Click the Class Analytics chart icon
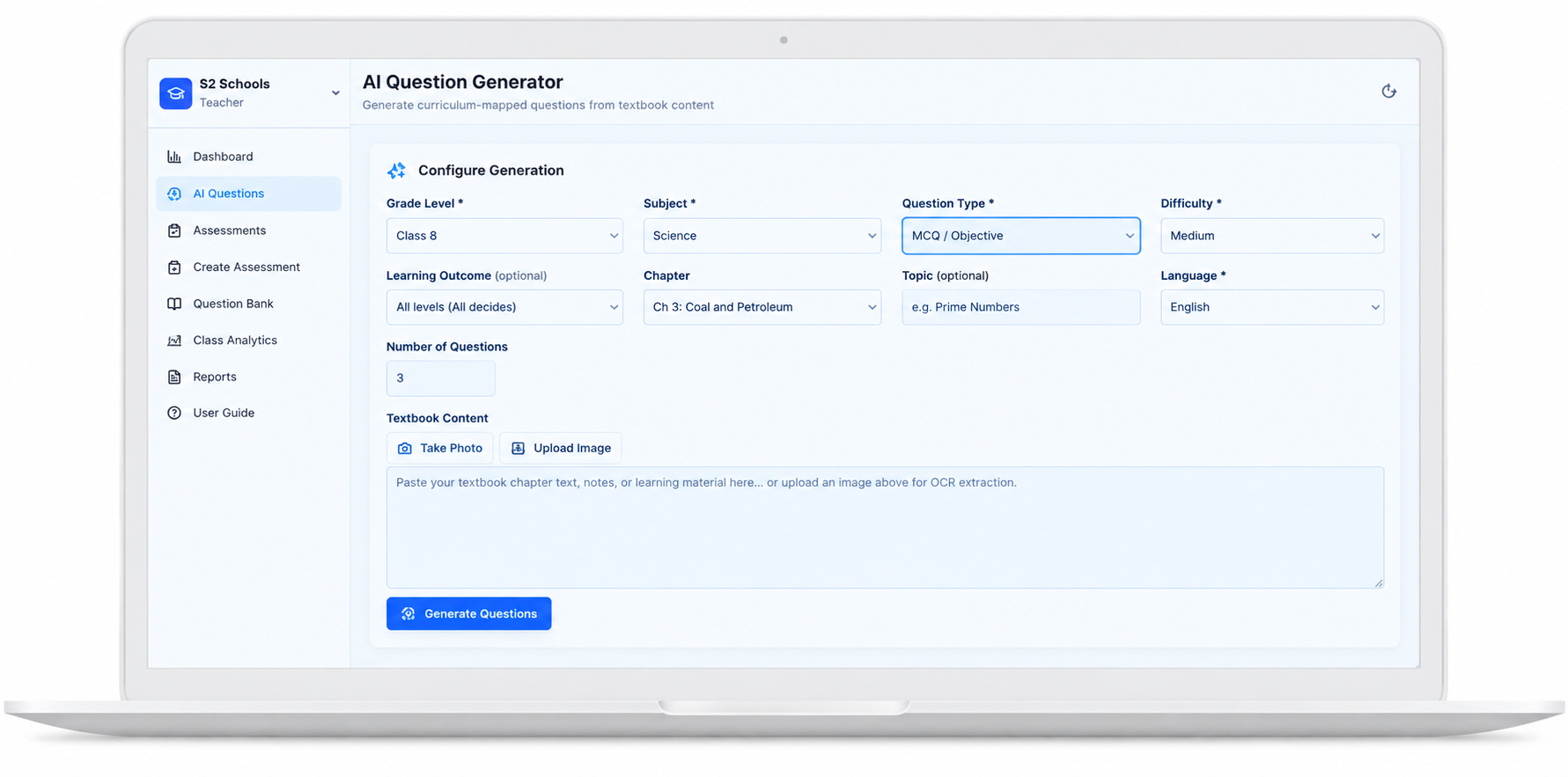Screen dimensions: 1568x777 pyautogui.click(x=174, y=341)
